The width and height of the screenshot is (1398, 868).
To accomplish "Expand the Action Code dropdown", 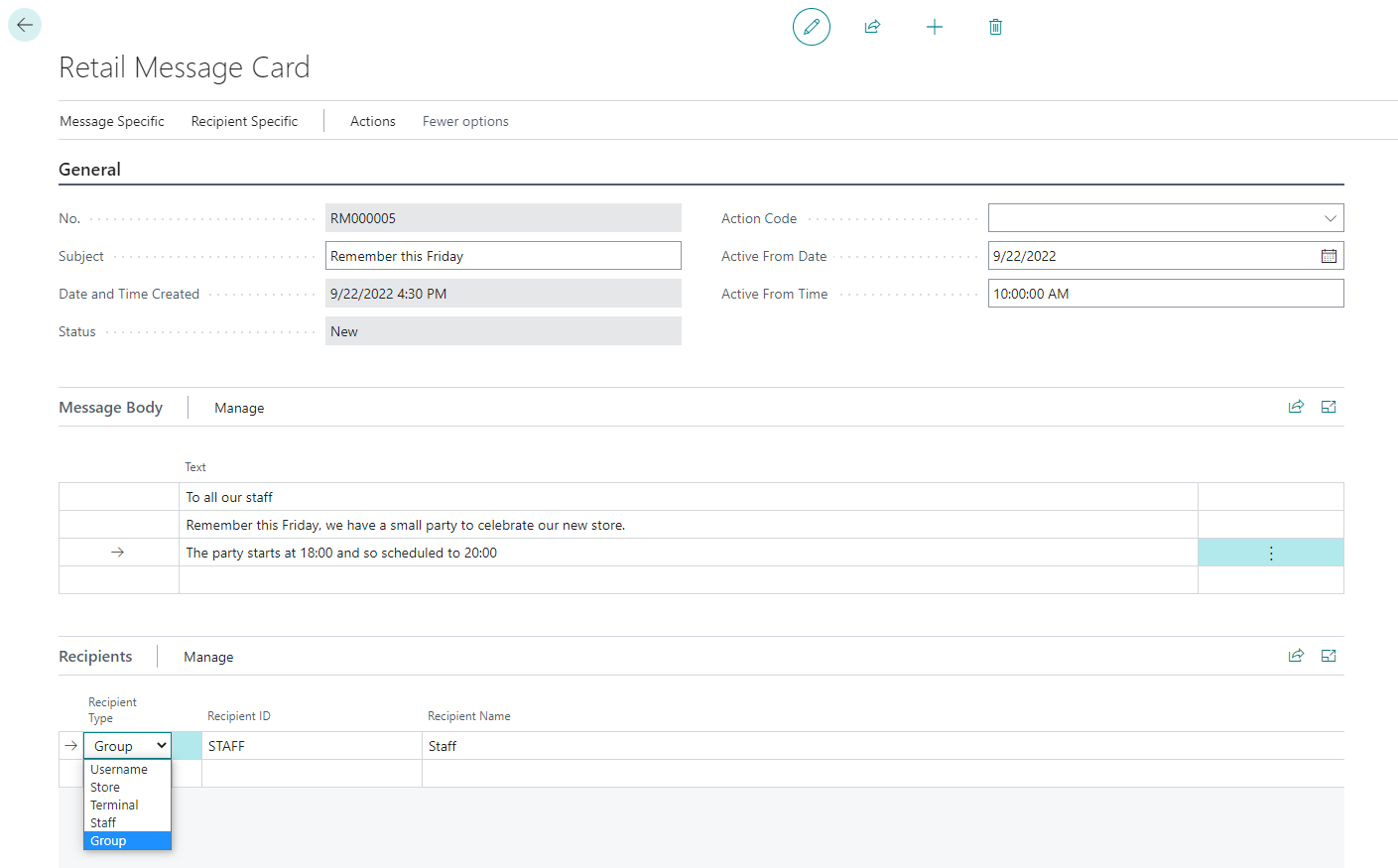I will (1330, 218).
